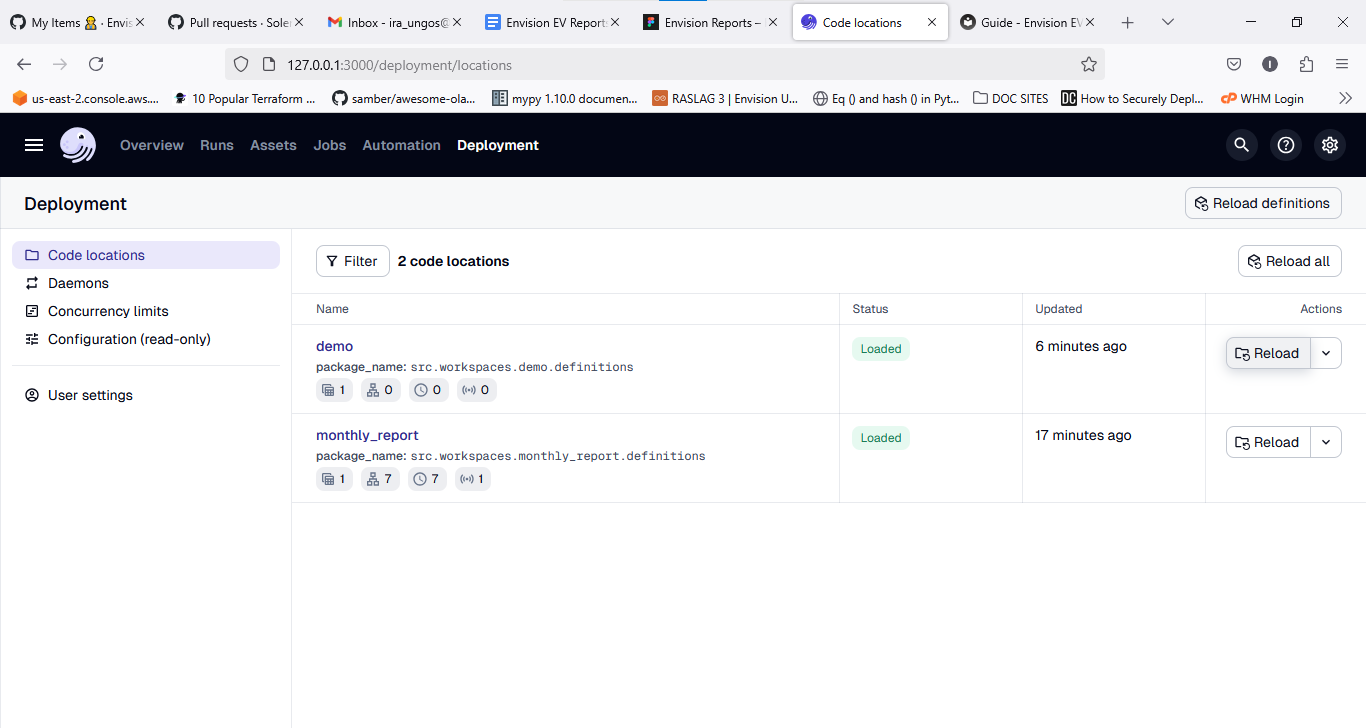Open the Filter dropdown button
The image size is (1366, 728).
pyautogui.click(x=353, y=261)
